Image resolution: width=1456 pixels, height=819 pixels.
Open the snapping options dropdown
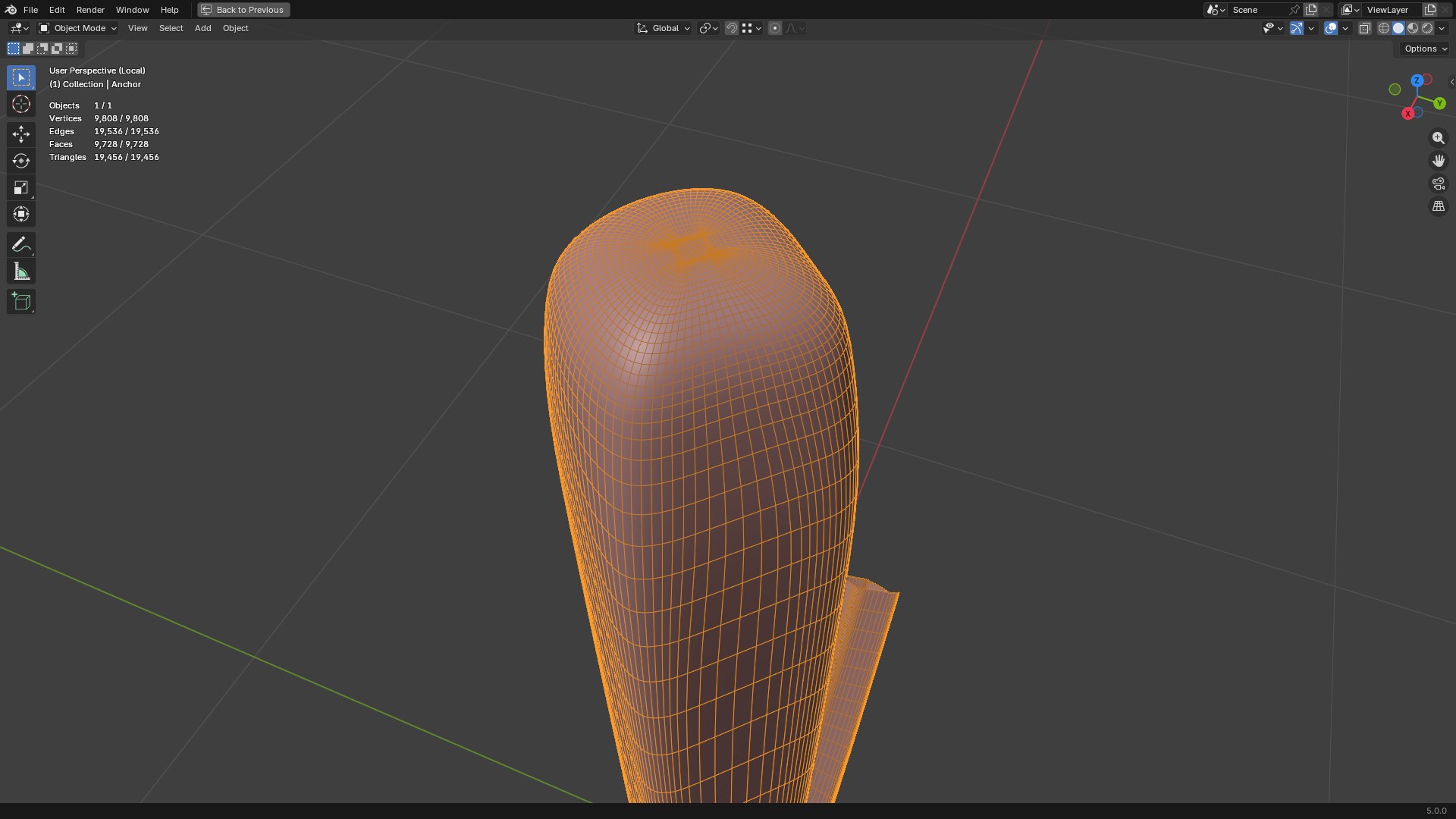coord(752,28)
